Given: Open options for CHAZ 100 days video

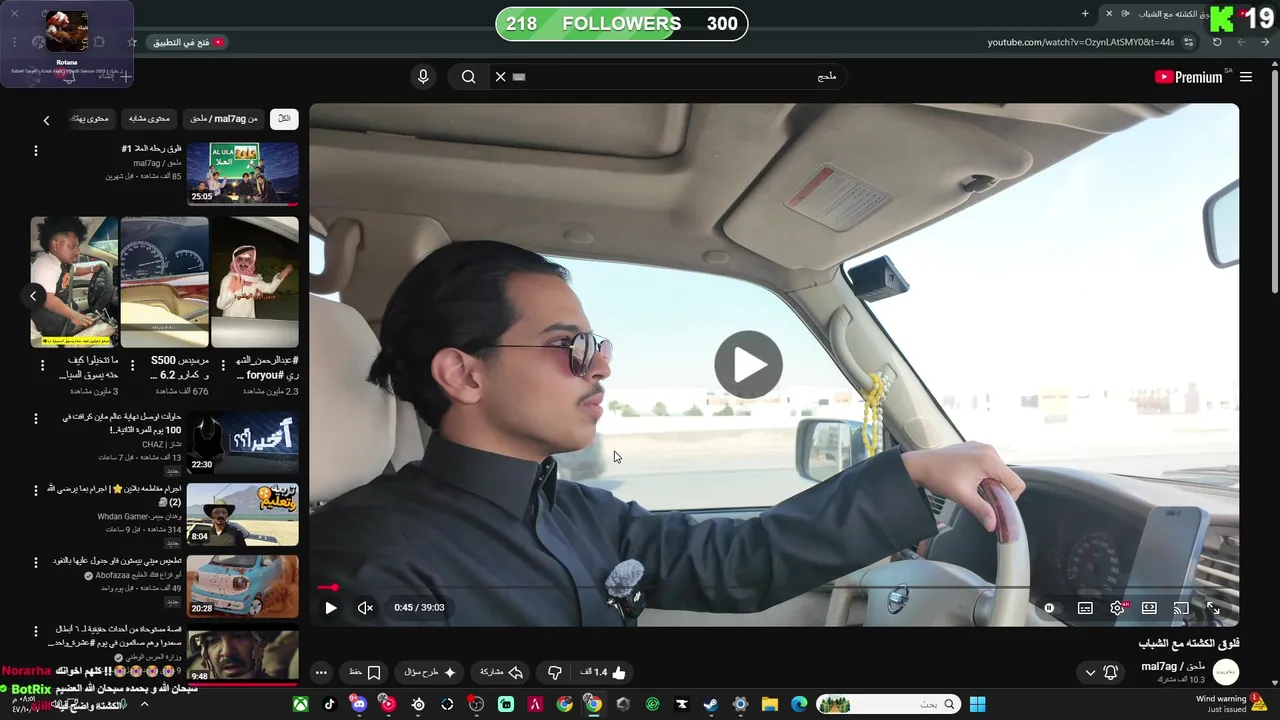Looking at the screenshot, I should coord(36,419).
